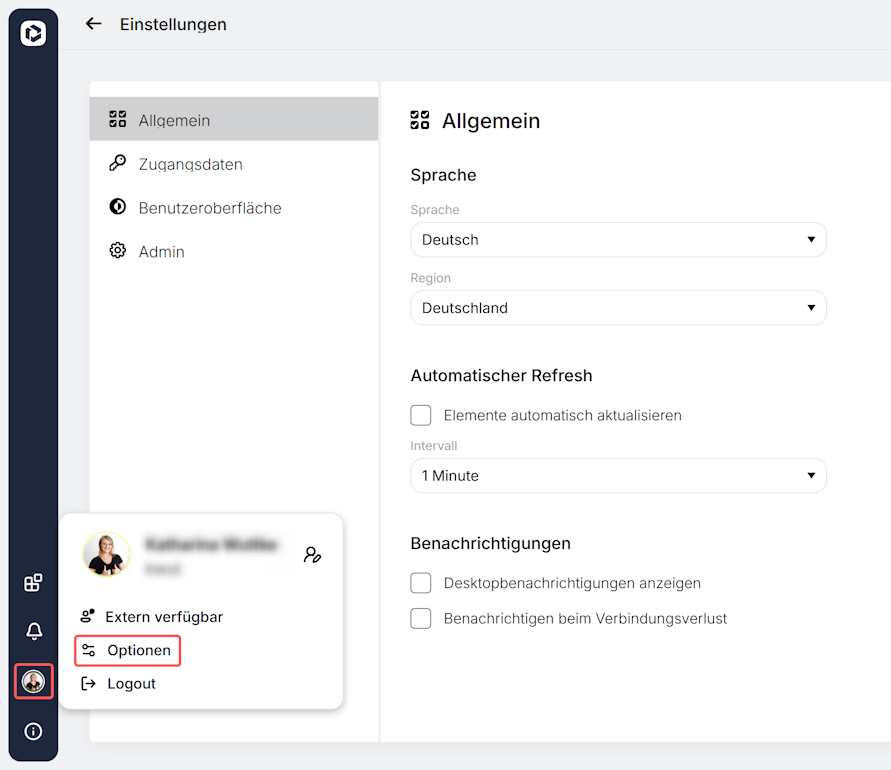Click Logout in the user menu

[131, 684]
